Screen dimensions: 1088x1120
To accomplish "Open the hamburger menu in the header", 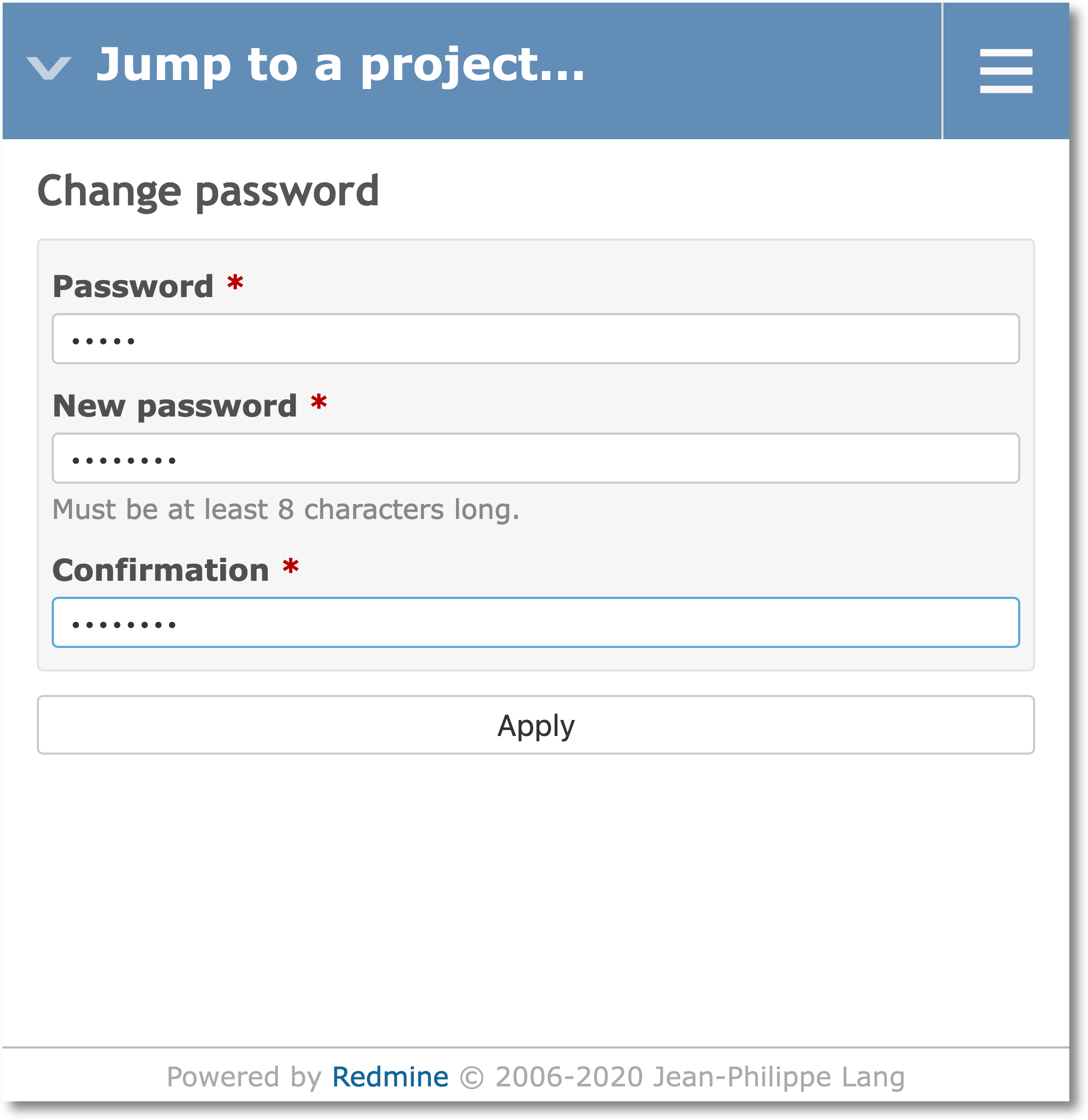I will 1005,71.
